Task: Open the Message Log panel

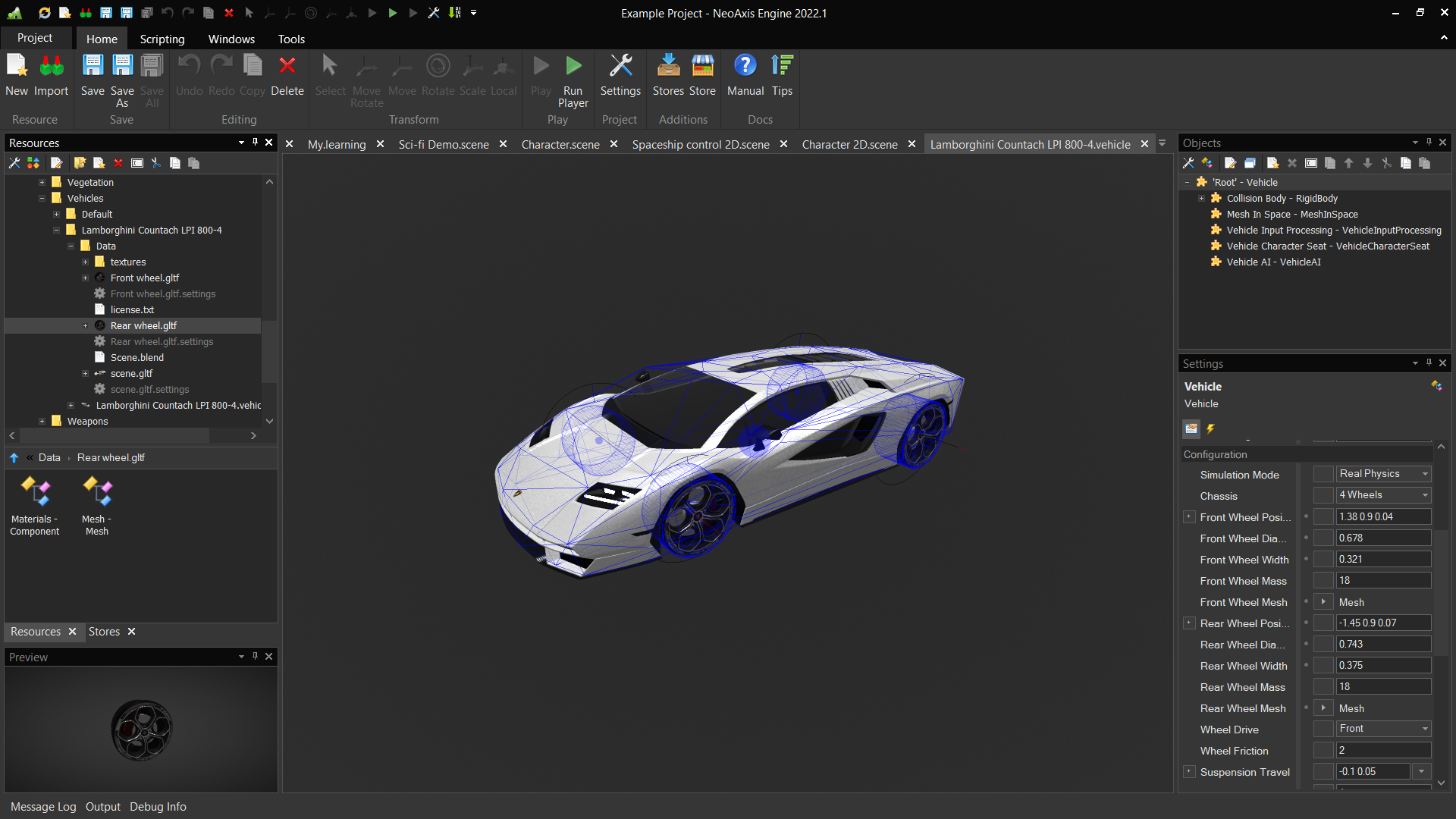Action: [43, 807]
